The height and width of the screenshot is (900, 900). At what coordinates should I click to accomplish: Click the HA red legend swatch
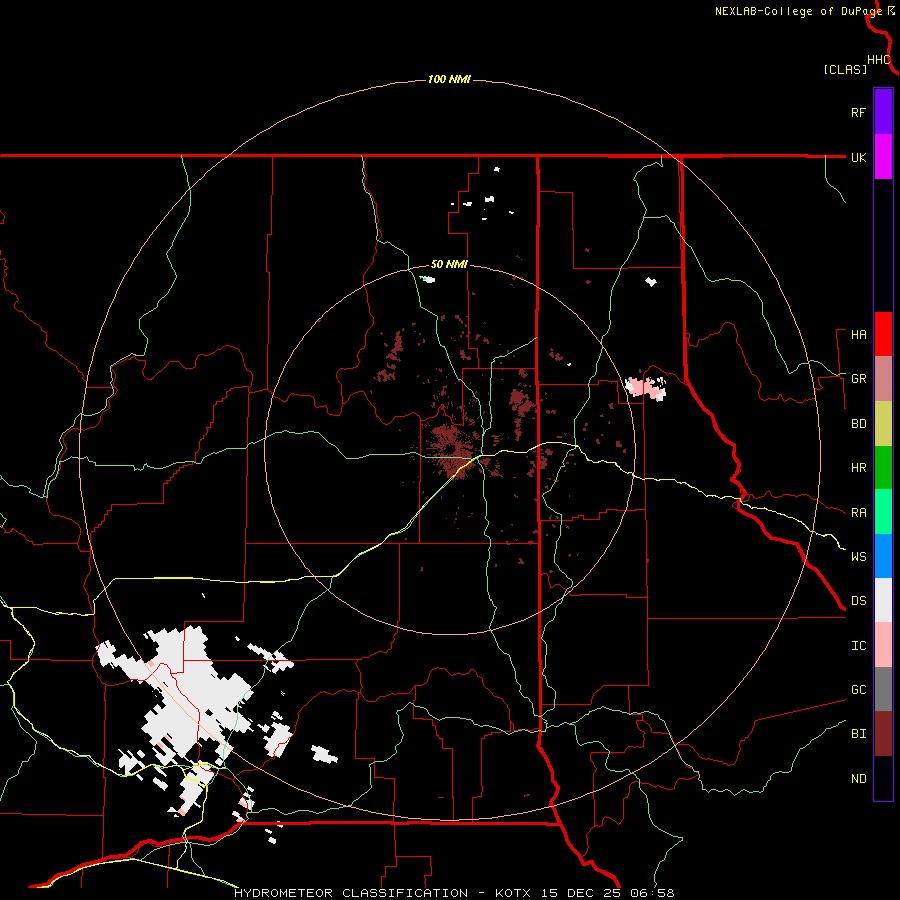(x=883, y=334)
